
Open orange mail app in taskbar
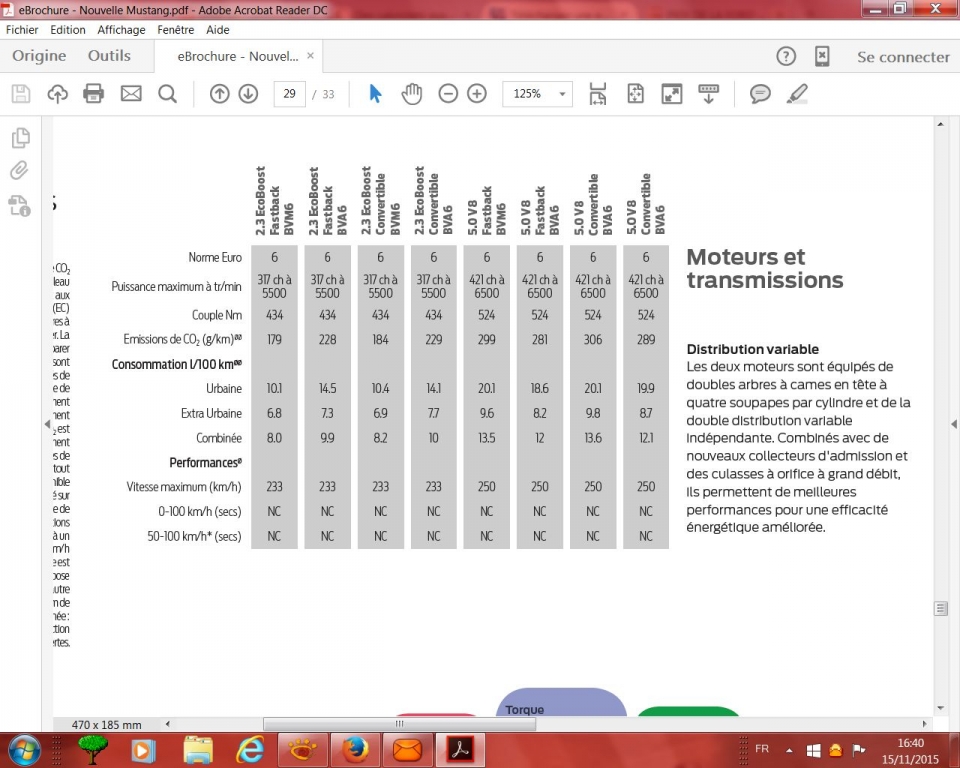point(407,750)
